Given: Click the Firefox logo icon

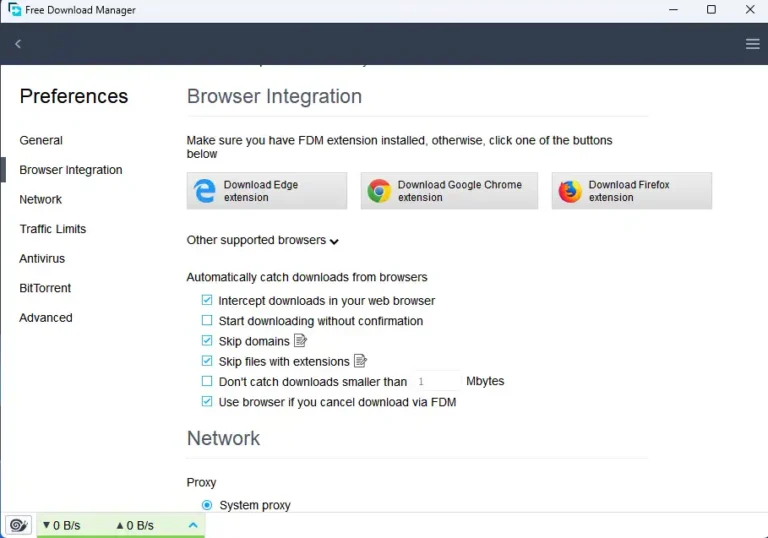Looking at the screenshot, I should [570, 191].
